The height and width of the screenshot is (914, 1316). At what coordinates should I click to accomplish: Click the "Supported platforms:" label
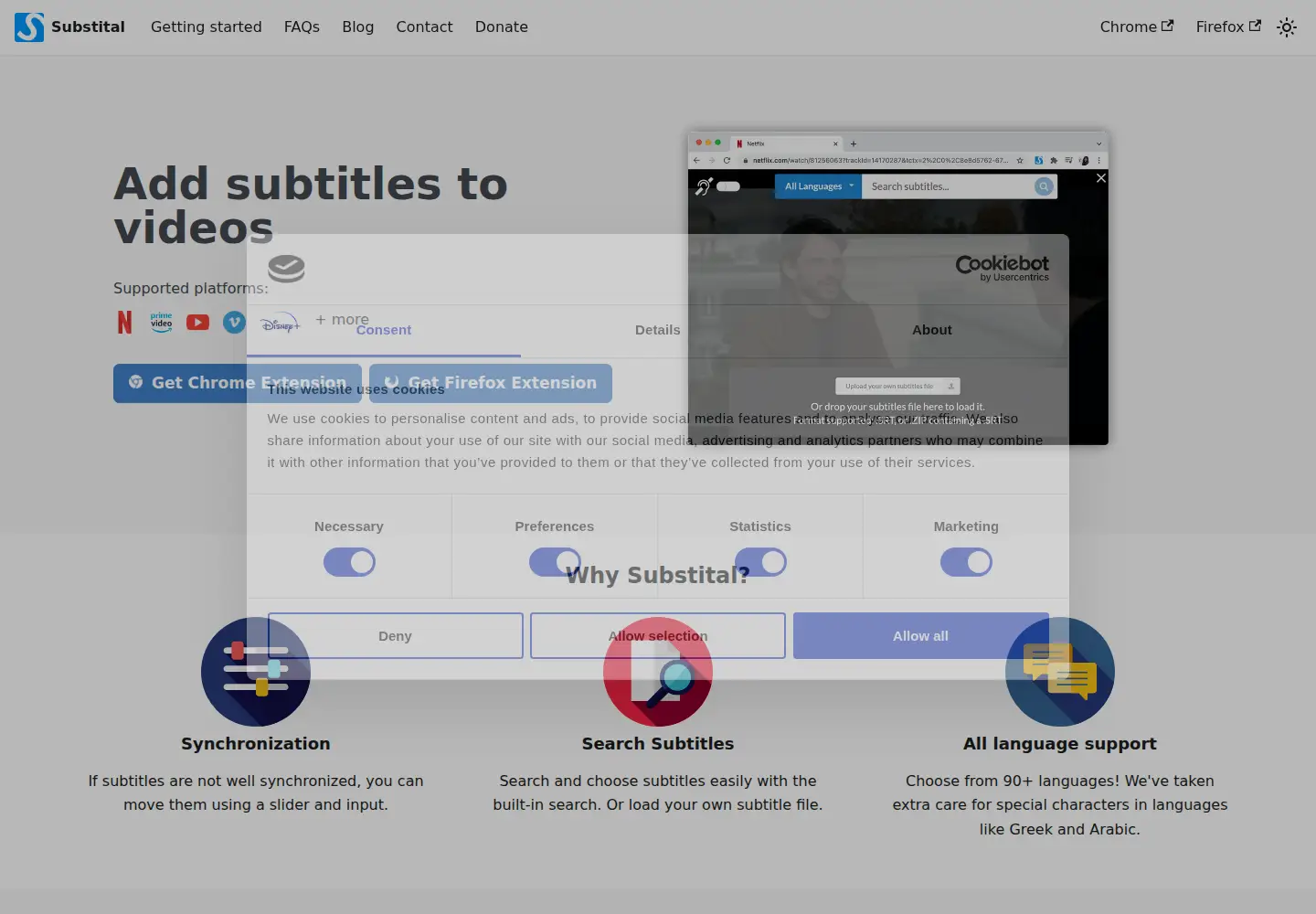191,289
